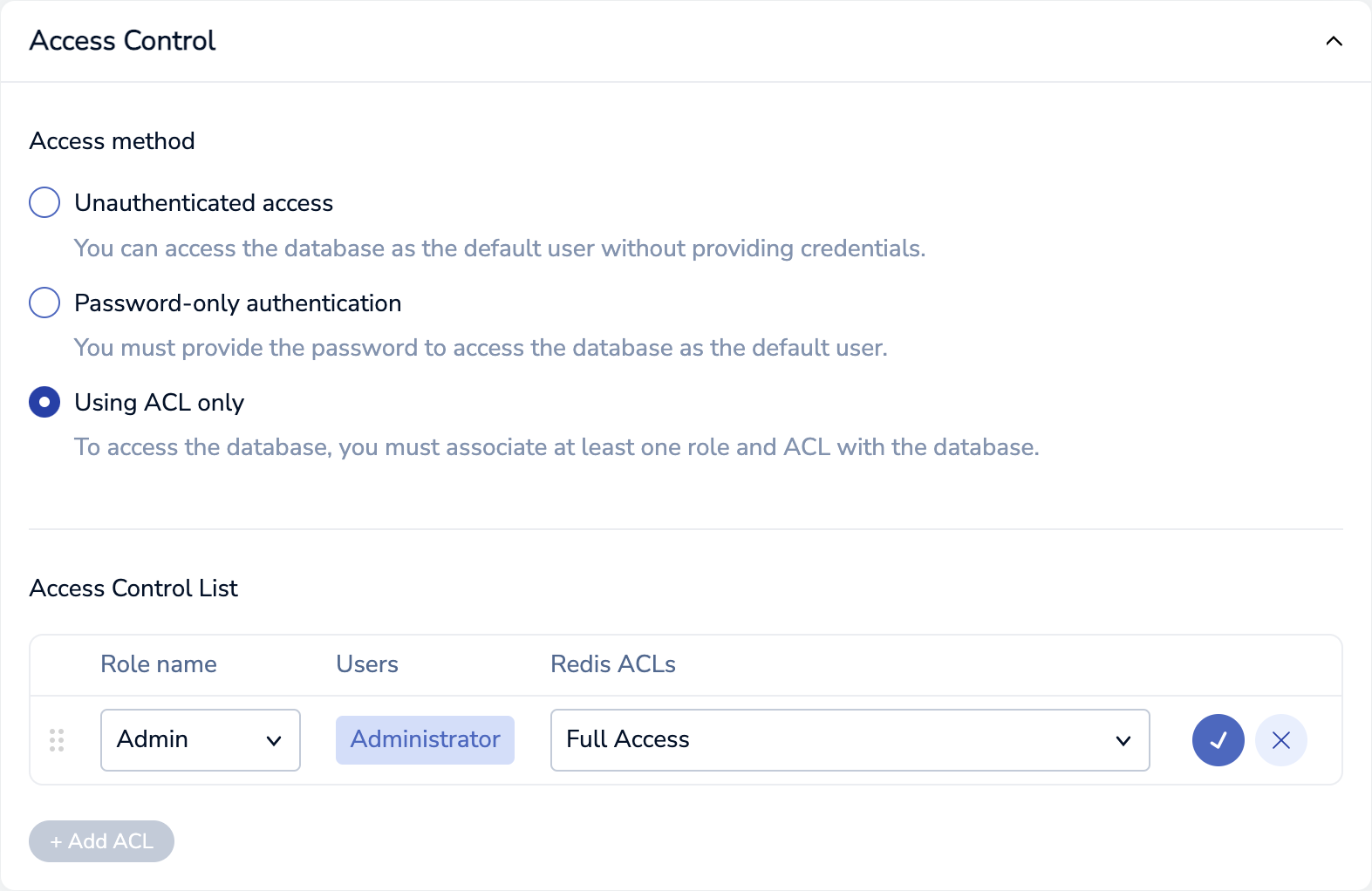Click the ACL-only description text

tap(556, 447)
